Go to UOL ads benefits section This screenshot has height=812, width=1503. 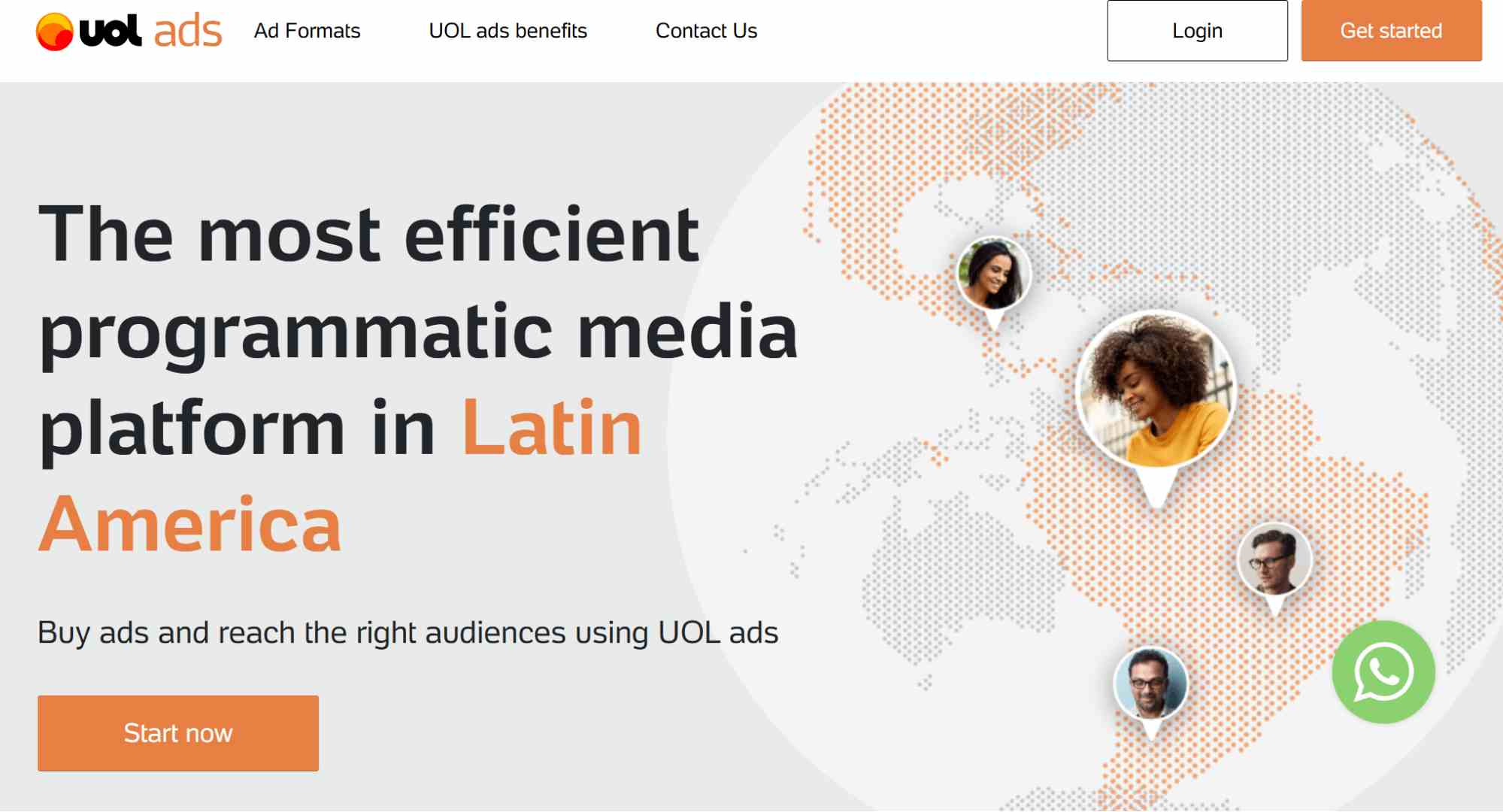point(508,31)
